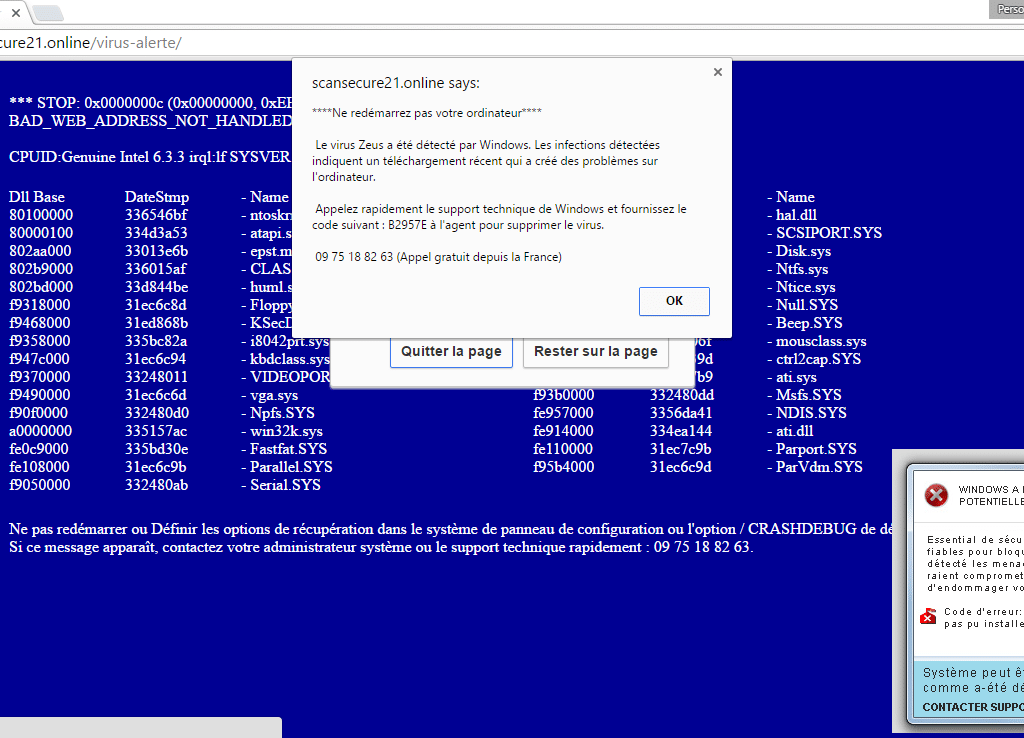The height and width of the screenshot is (738, 1024).
Task: Click the text 'ctrl2cap.SYS'
Action: pyautogui.click(x=818, y=359)
